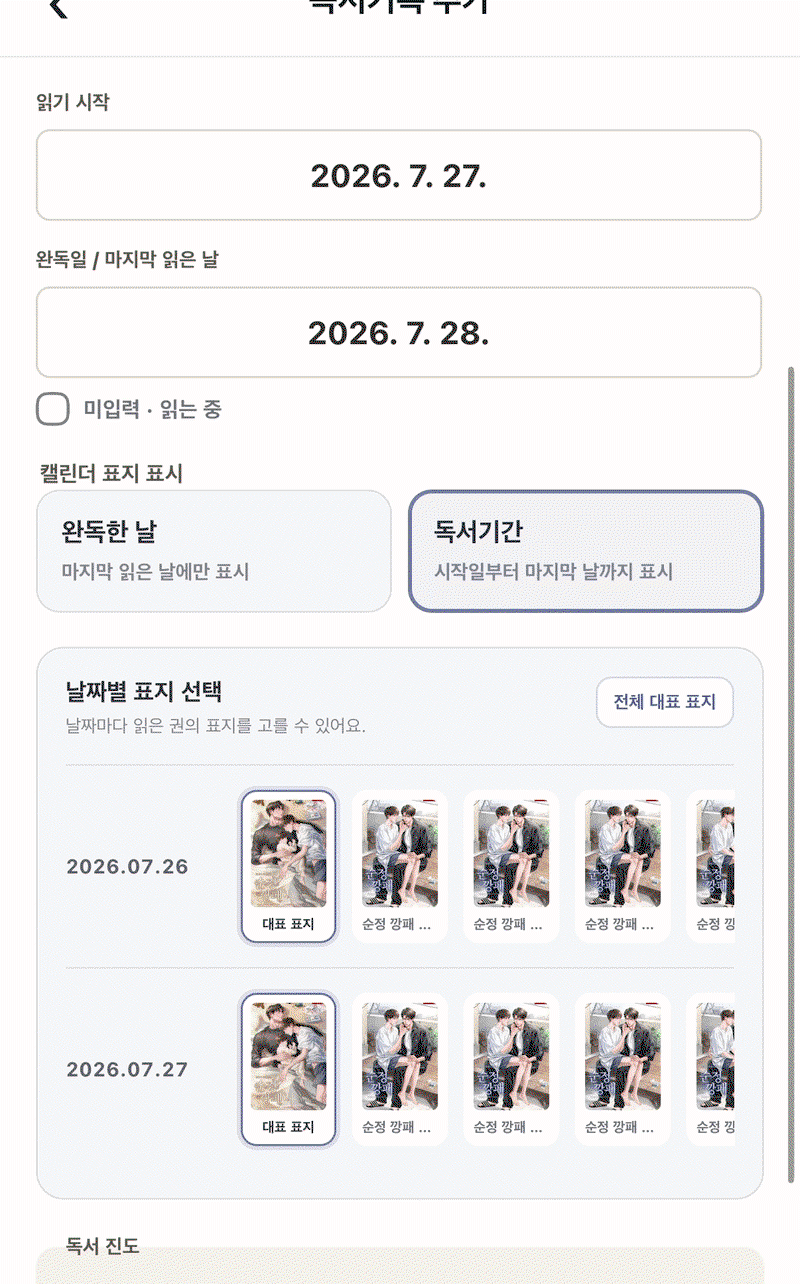Image resolution: width=800 pixels, height=1284 pixels.
Task: Pick partially visible fourth cover for 2026.07.27
Action: coord(710,1069)
